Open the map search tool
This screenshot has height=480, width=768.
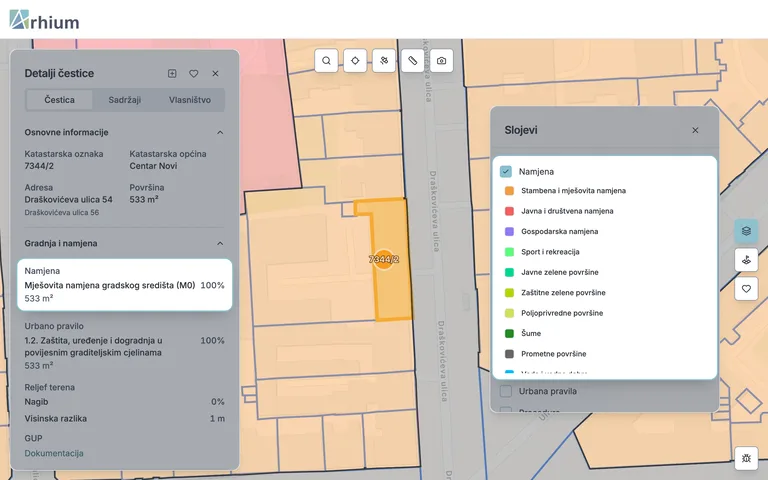[x=326, y=61]
